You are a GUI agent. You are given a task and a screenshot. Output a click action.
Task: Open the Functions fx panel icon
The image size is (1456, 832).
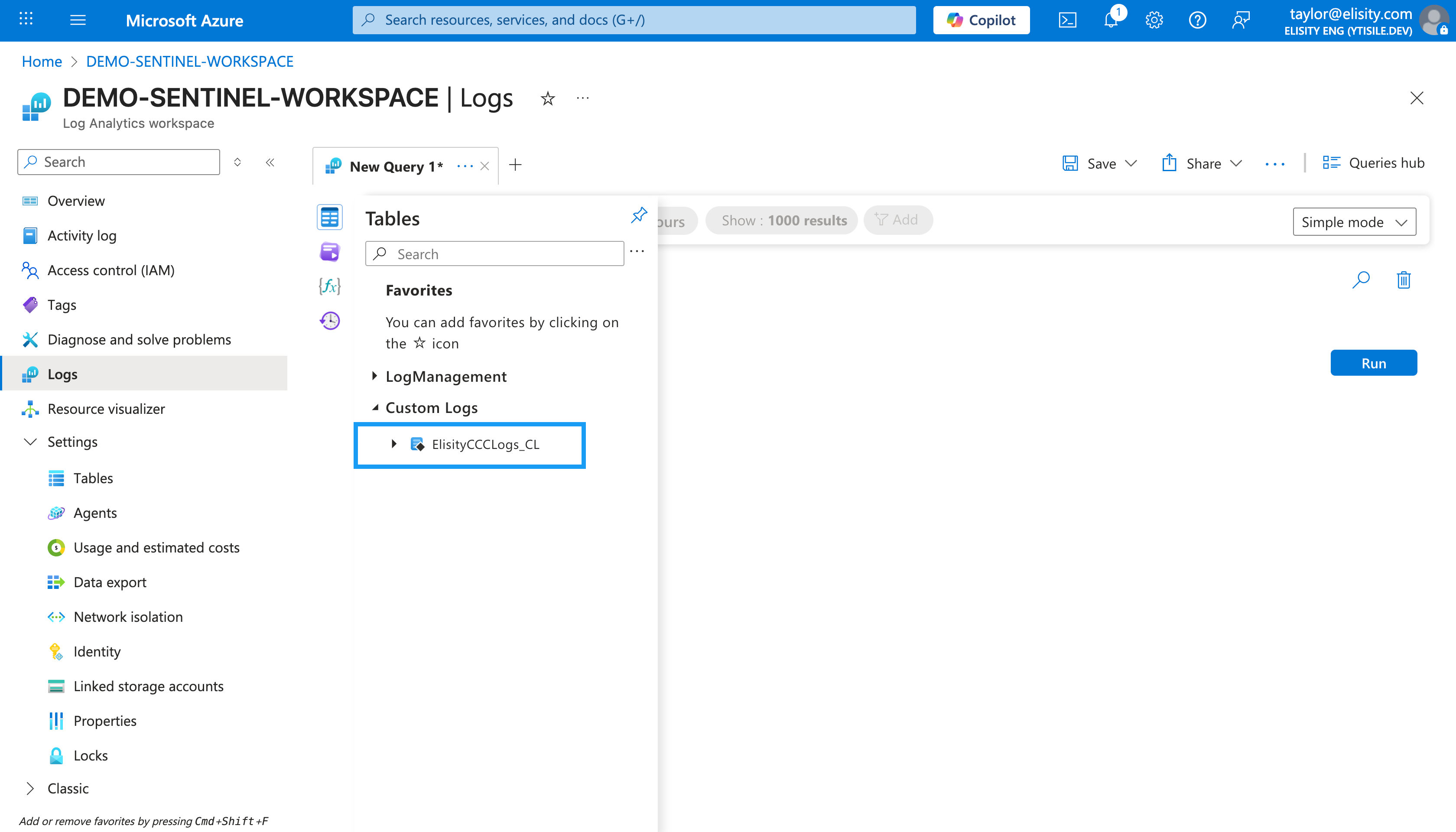click(330, 286)
